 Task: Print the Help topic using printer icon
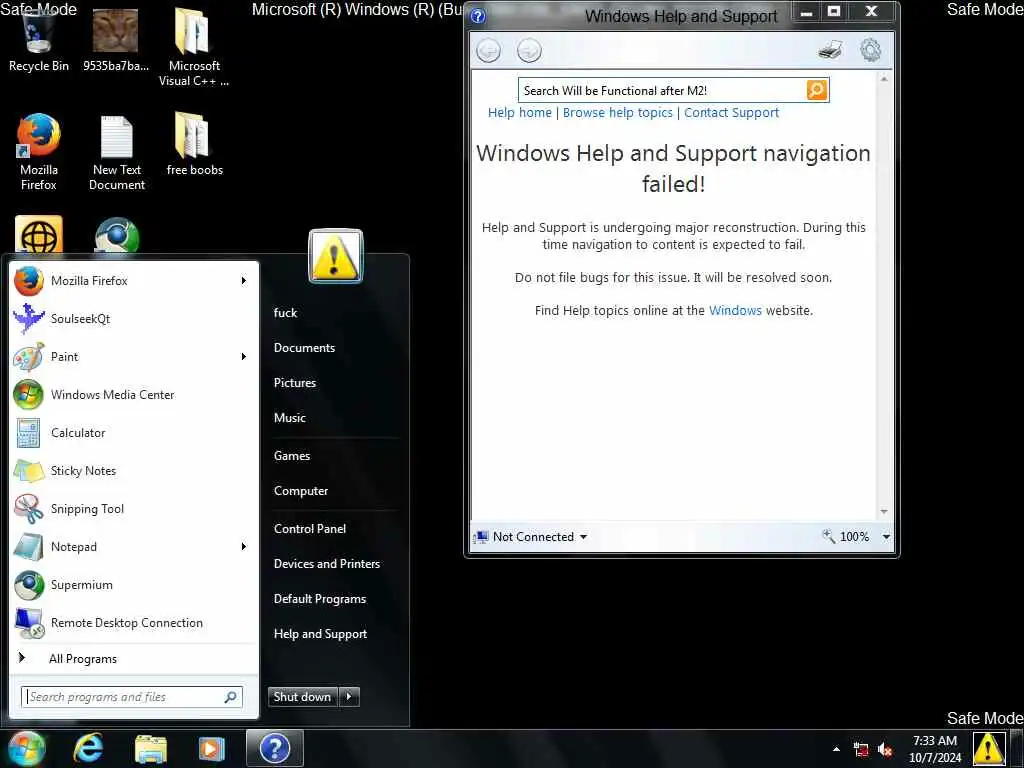pos(830,50)
